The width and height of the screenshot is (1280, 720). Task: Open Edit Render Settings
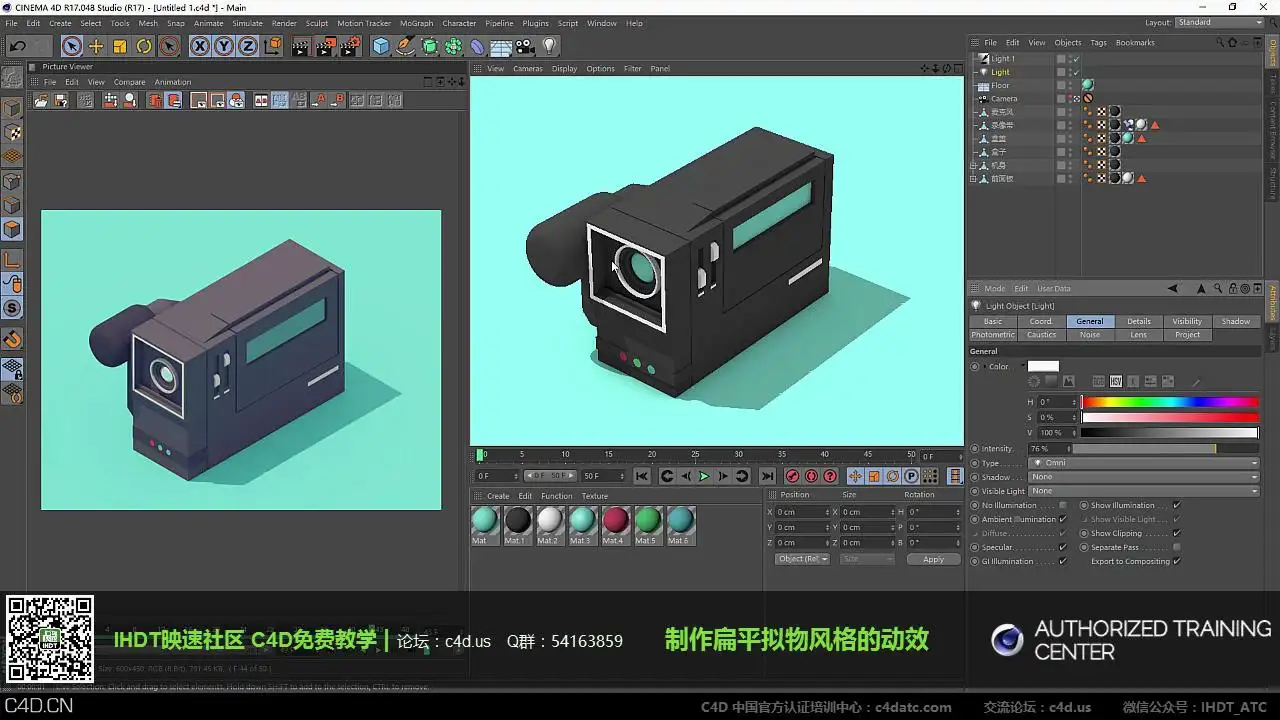click(350, 46)
